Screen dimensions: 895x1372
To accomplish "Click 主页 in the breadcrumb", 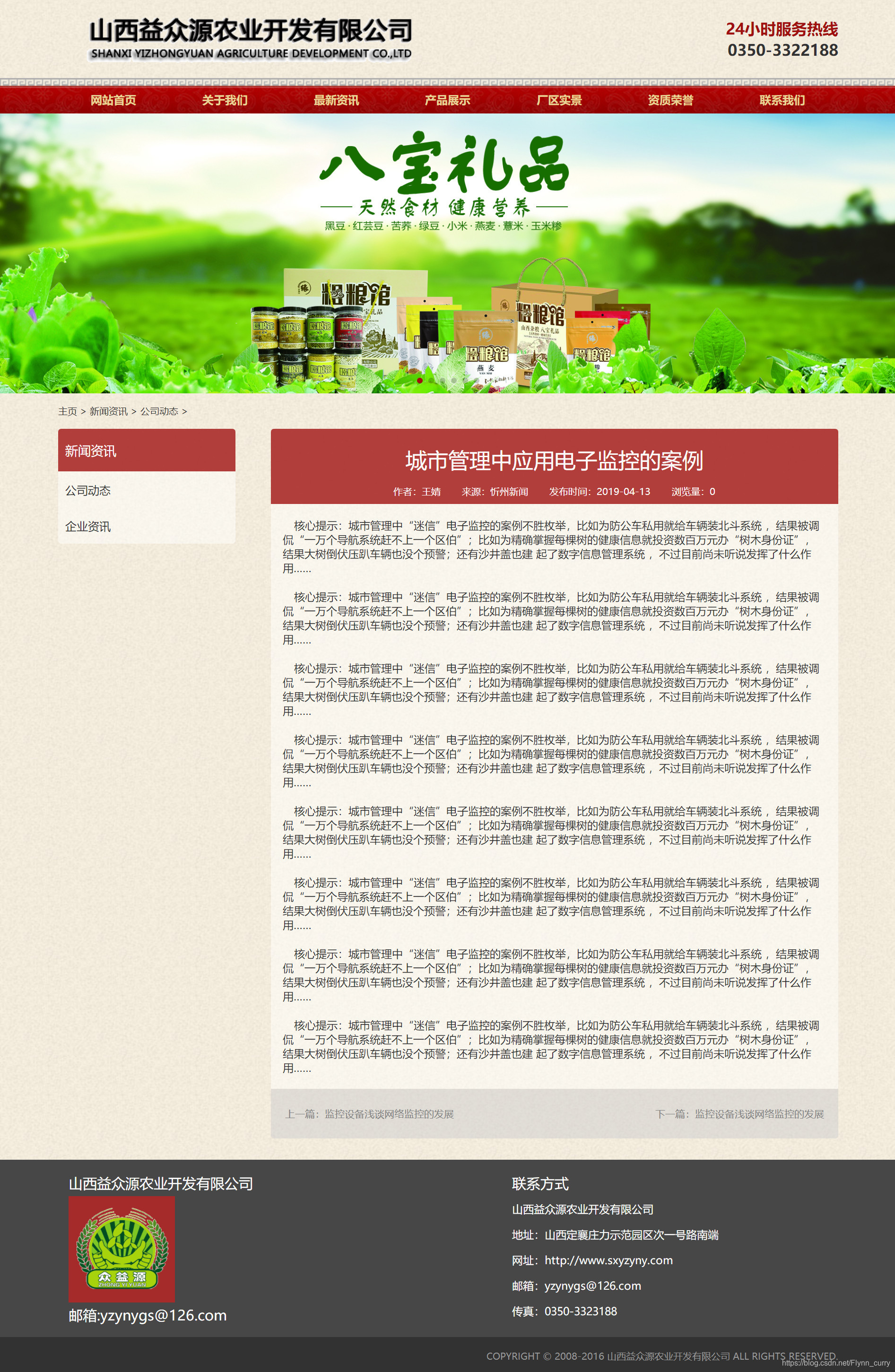I will tap(68, 411).
